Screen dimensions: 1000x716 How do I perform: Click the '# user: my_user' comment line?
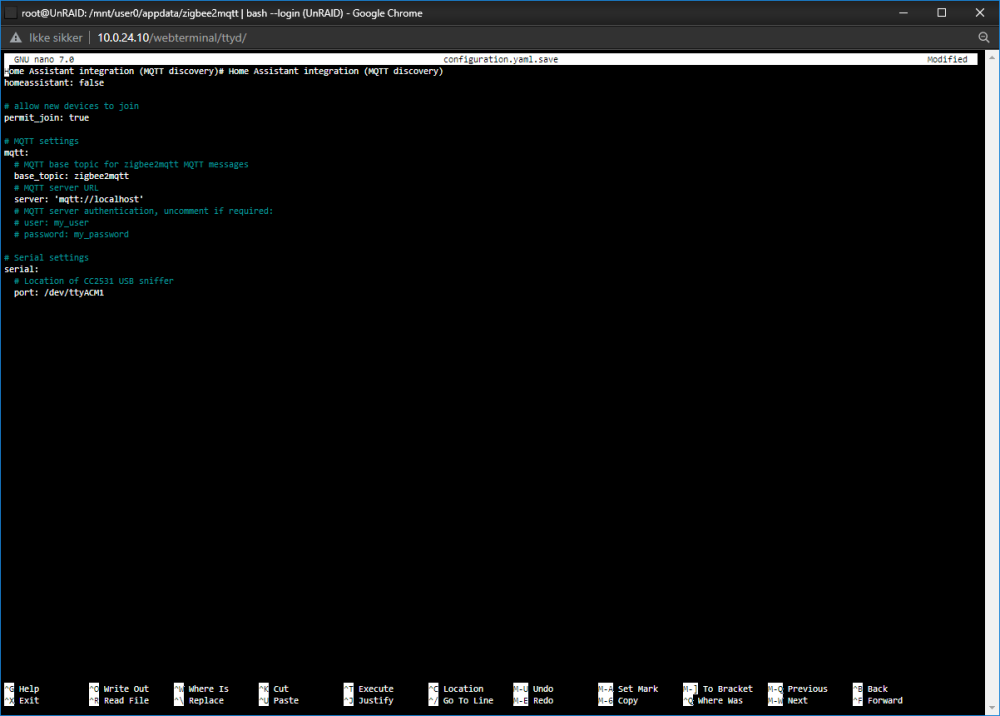click(x=51, y=223)
